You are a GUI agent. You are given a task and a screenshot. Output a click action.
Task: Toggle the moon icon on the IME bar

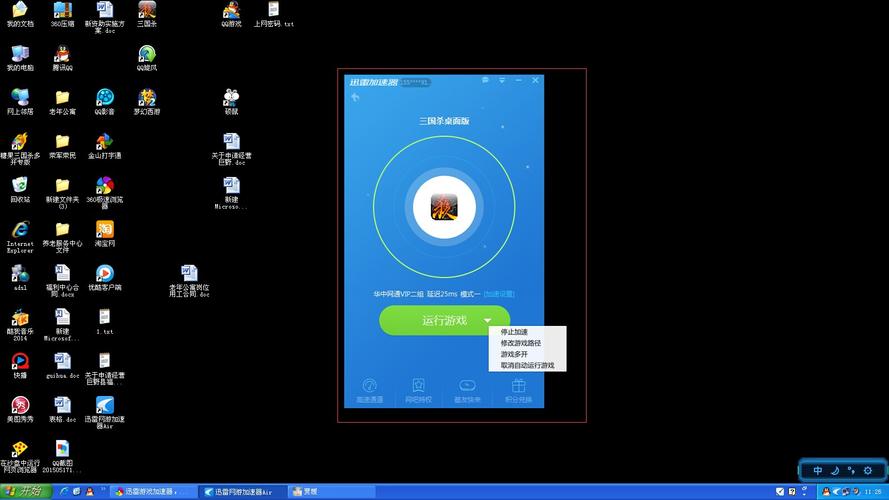[835, 471]
